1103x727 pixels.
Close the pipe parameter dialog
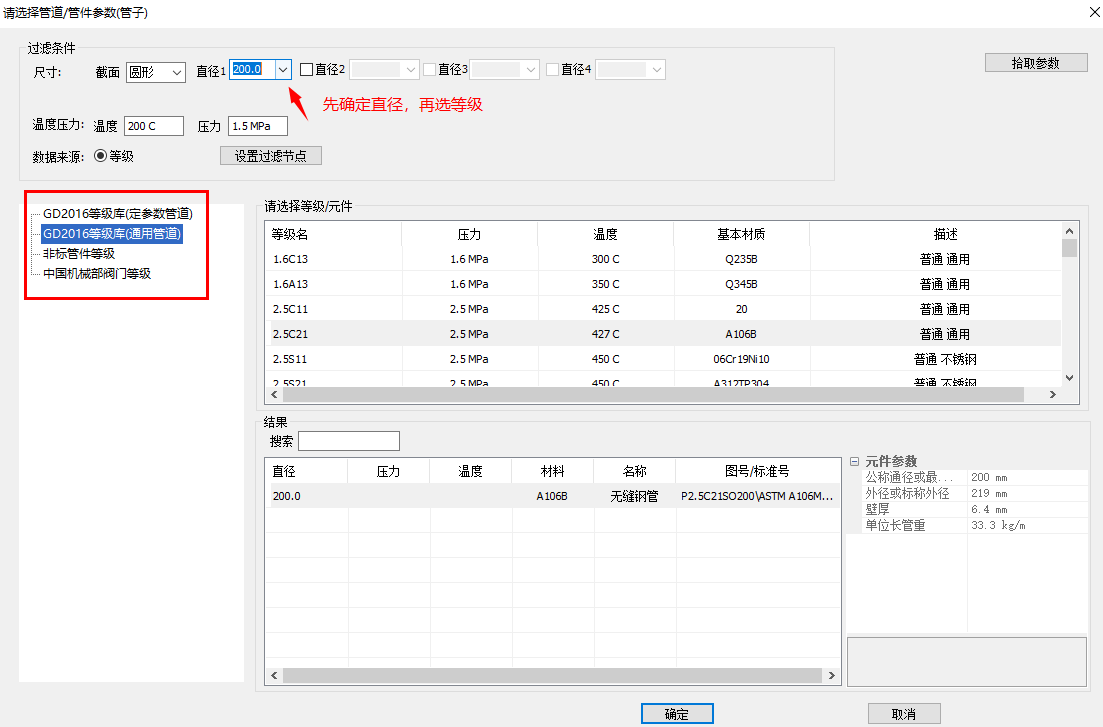pyautogui.click(x=1089, y=12)
